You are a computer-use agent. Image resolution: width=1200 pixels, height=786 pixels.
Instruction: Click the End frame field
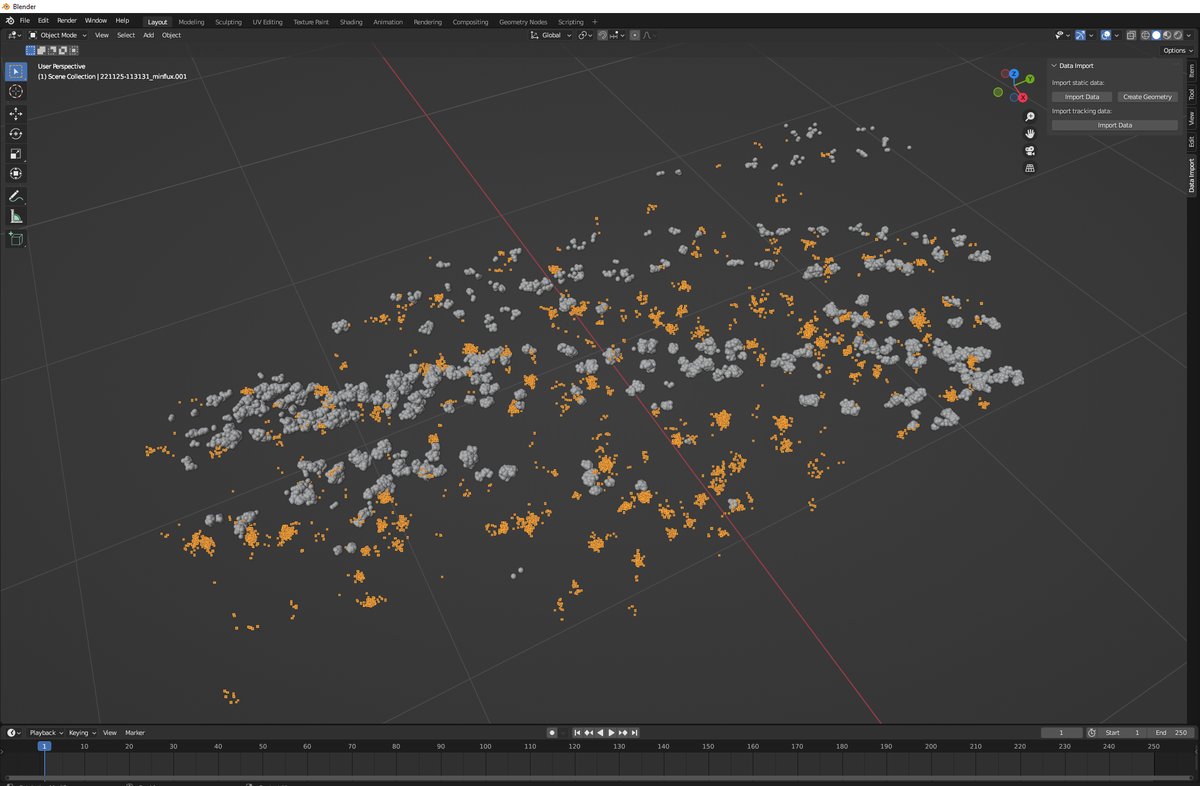(x=1171, y=733)
